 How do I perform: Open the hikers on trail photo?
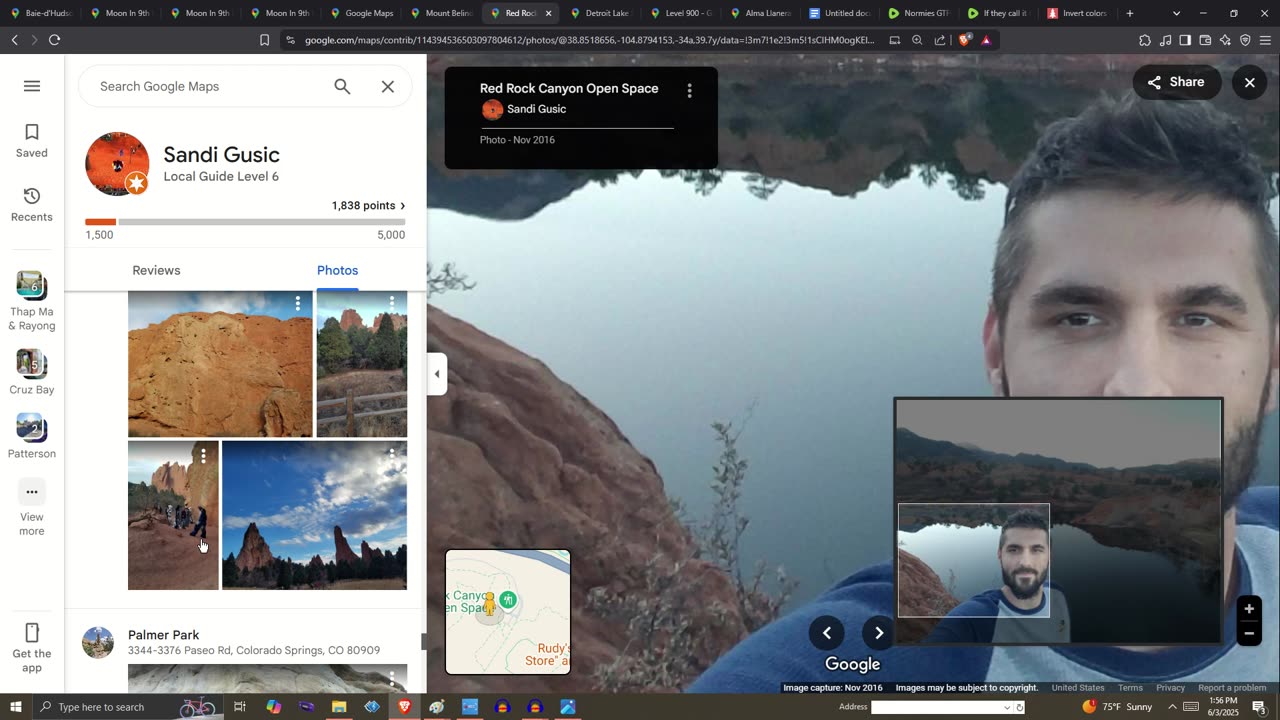coord(173,515)
